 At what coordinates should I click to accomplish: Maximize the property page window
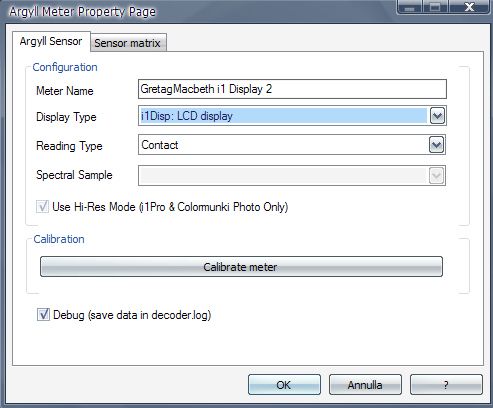[436, 7]
